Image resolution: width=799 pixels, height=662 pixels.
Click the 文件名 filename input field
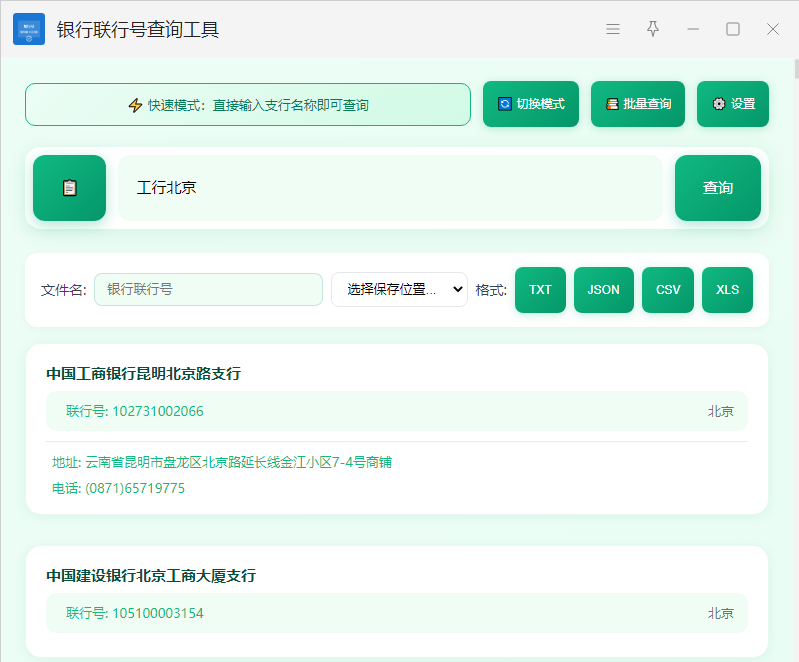point(208,290)
